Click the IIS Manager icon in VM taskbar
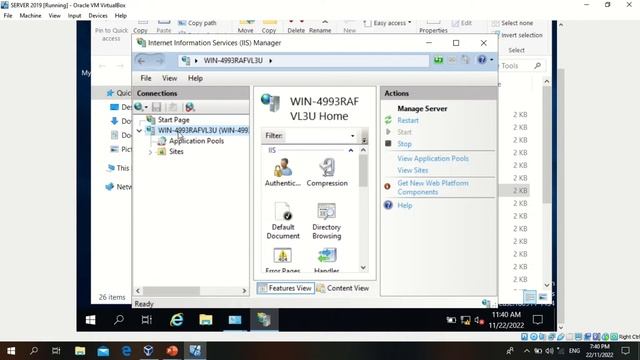The width and height of the screenshot is (640, 360). click(264, 320)
